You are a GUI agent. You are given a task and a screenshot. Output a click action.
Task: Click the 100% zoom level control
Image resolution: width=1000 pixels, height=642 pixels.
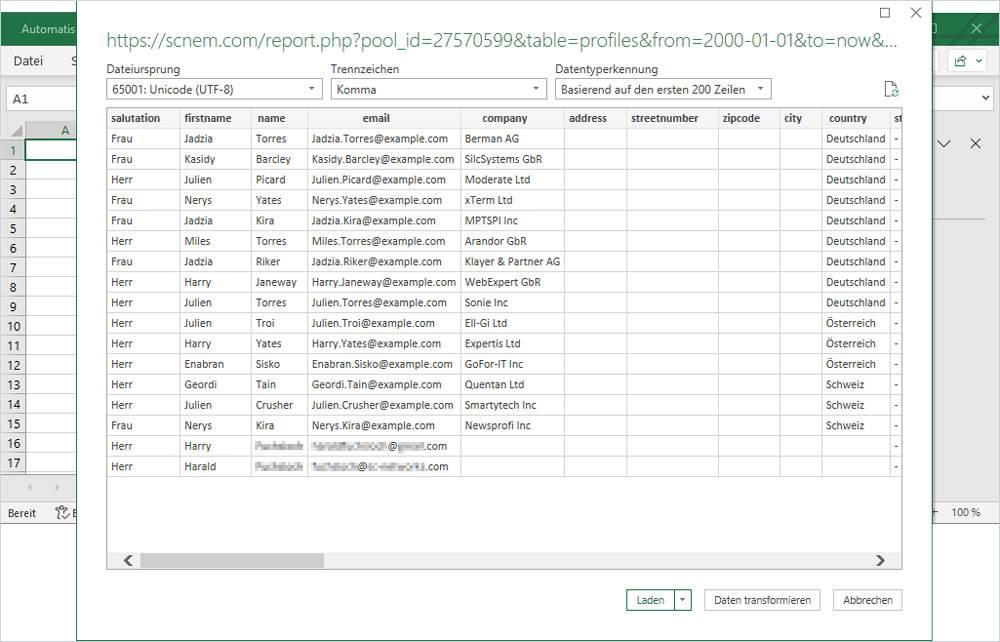pos(964,513)
